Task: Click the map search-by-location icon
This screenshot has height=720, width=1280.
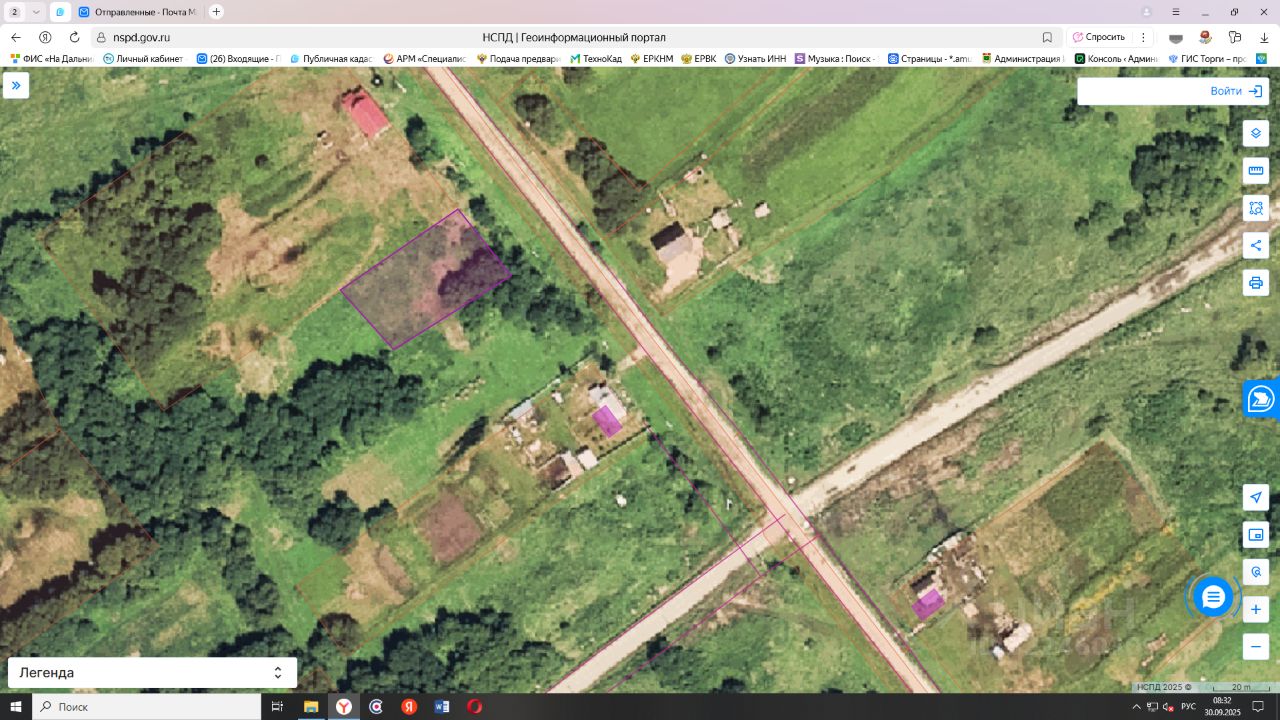Action: point(1256,572)
